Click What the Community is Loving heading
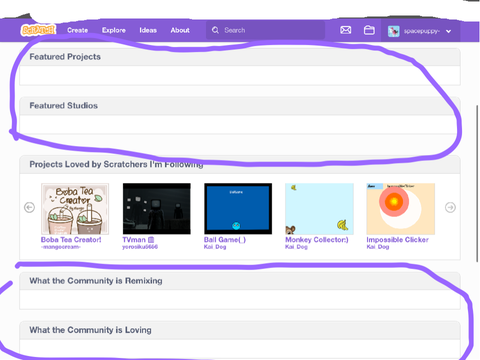The height and width of the screenshot is (360, 480). [x=90, y=330]
